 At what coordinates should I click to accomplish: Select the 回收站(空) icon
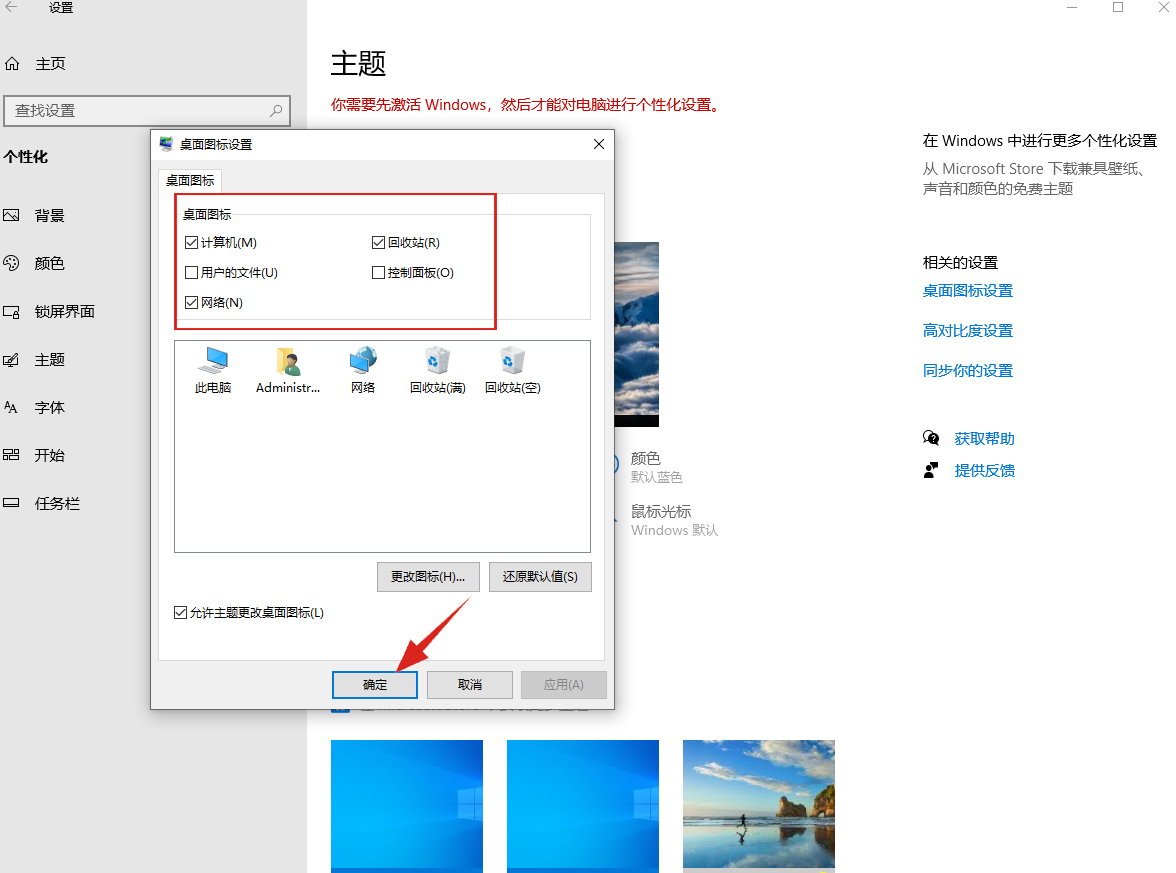coord(513,370)
